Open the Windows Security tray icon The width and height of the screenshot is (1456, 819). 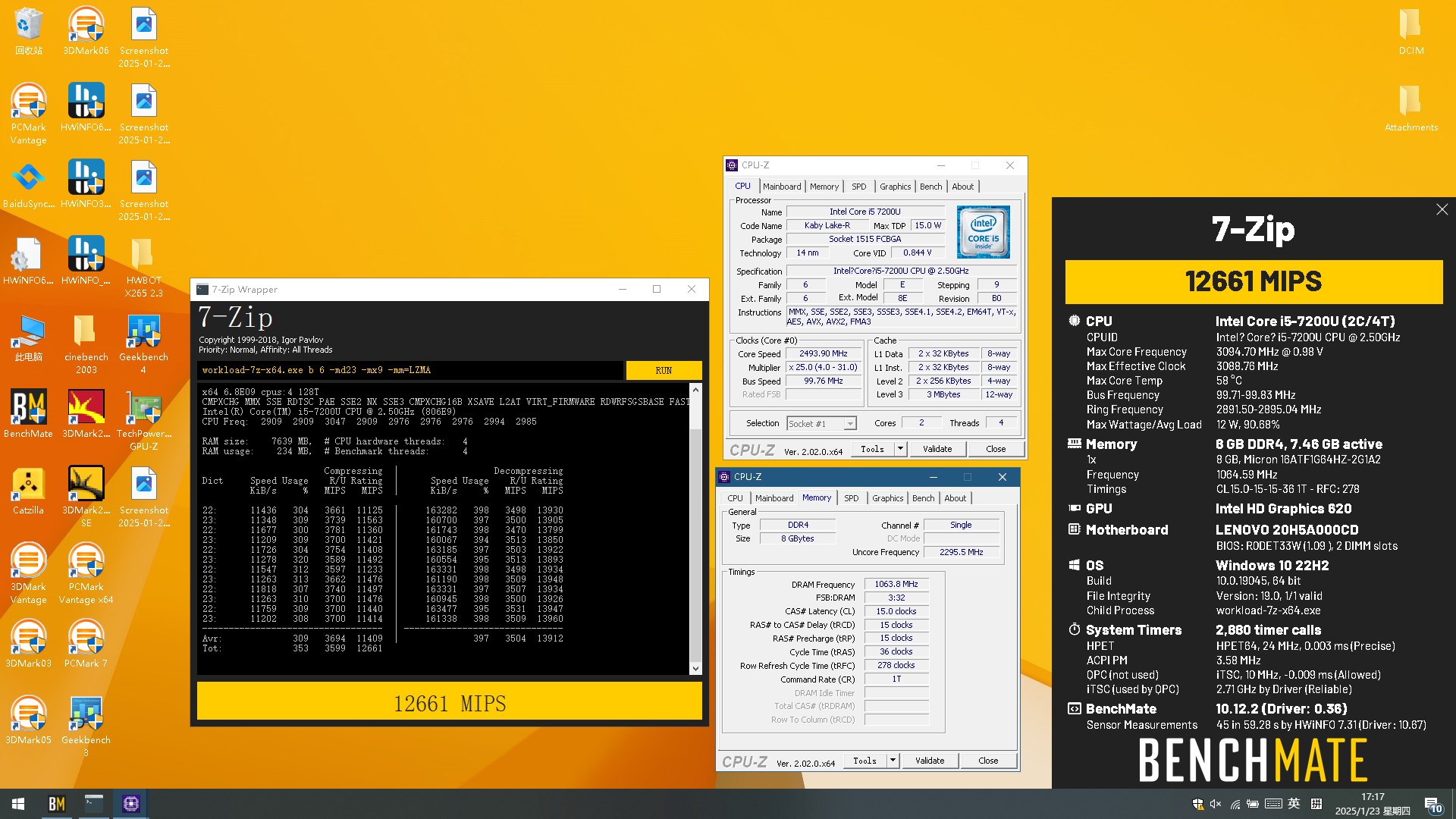[1198, 804]
